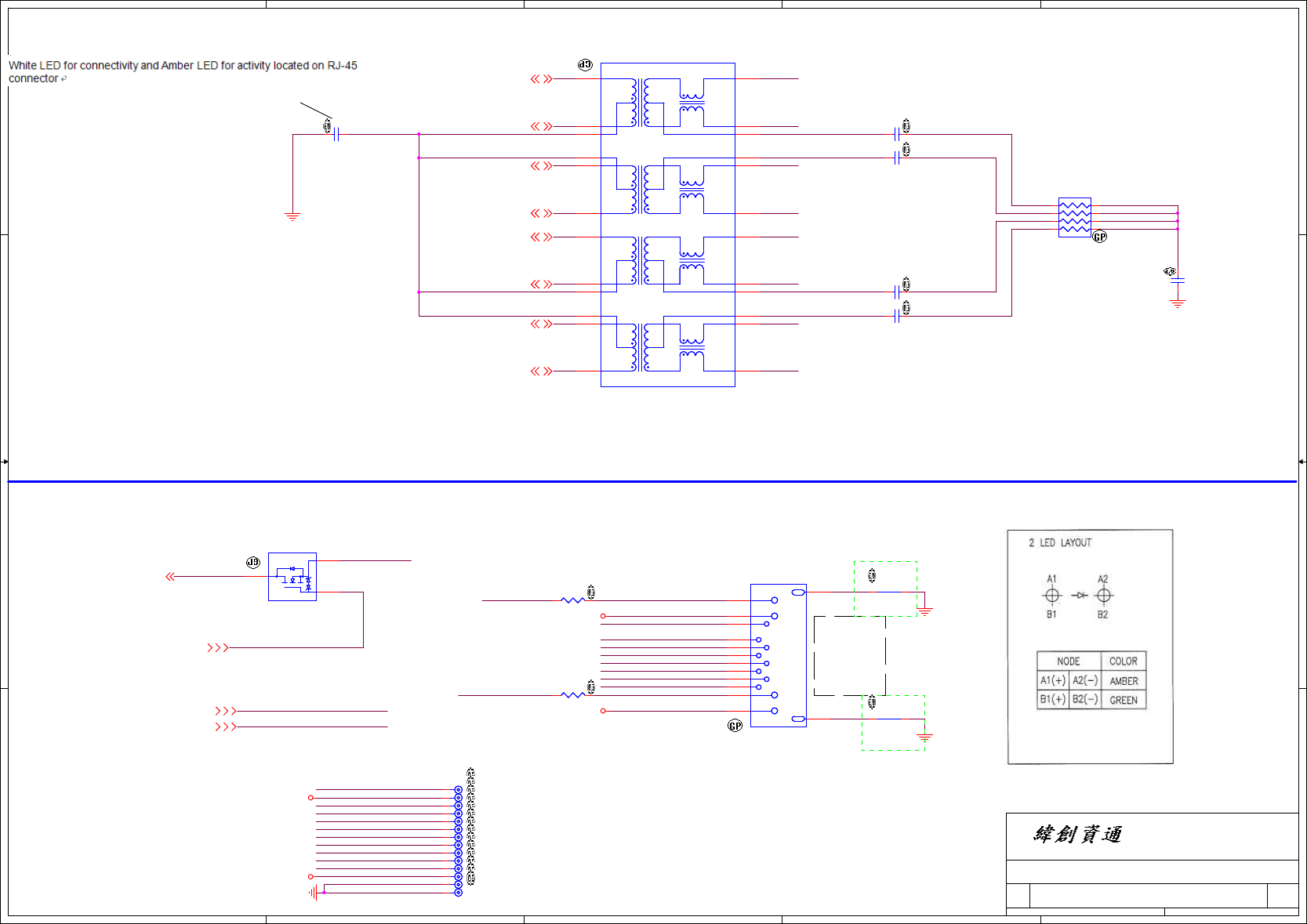Select the "B1(+)" table cell
The image size is (1307, 924).
[1053, 699]
